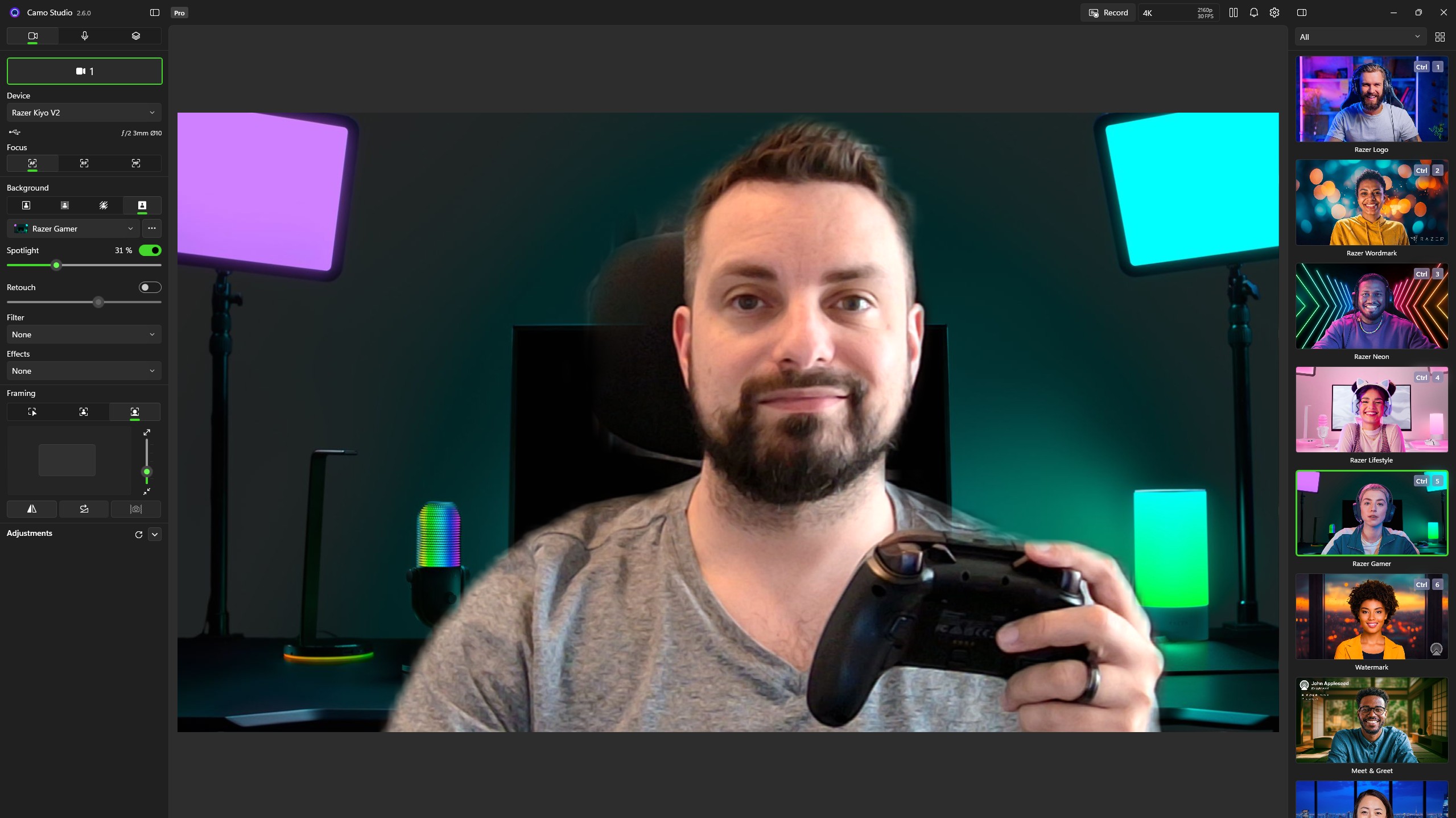Open the All presets filter dropdown
This screenshot has width=1456, height=818.
click(x=1359, y=36)
